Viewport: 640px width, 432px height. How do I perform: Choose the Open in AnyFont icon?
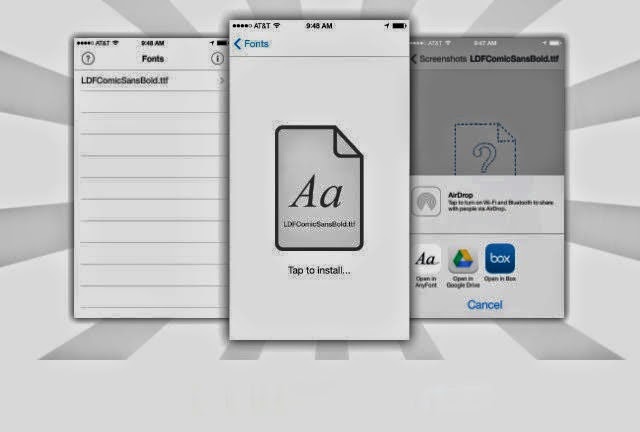click(x=426, y=260)
